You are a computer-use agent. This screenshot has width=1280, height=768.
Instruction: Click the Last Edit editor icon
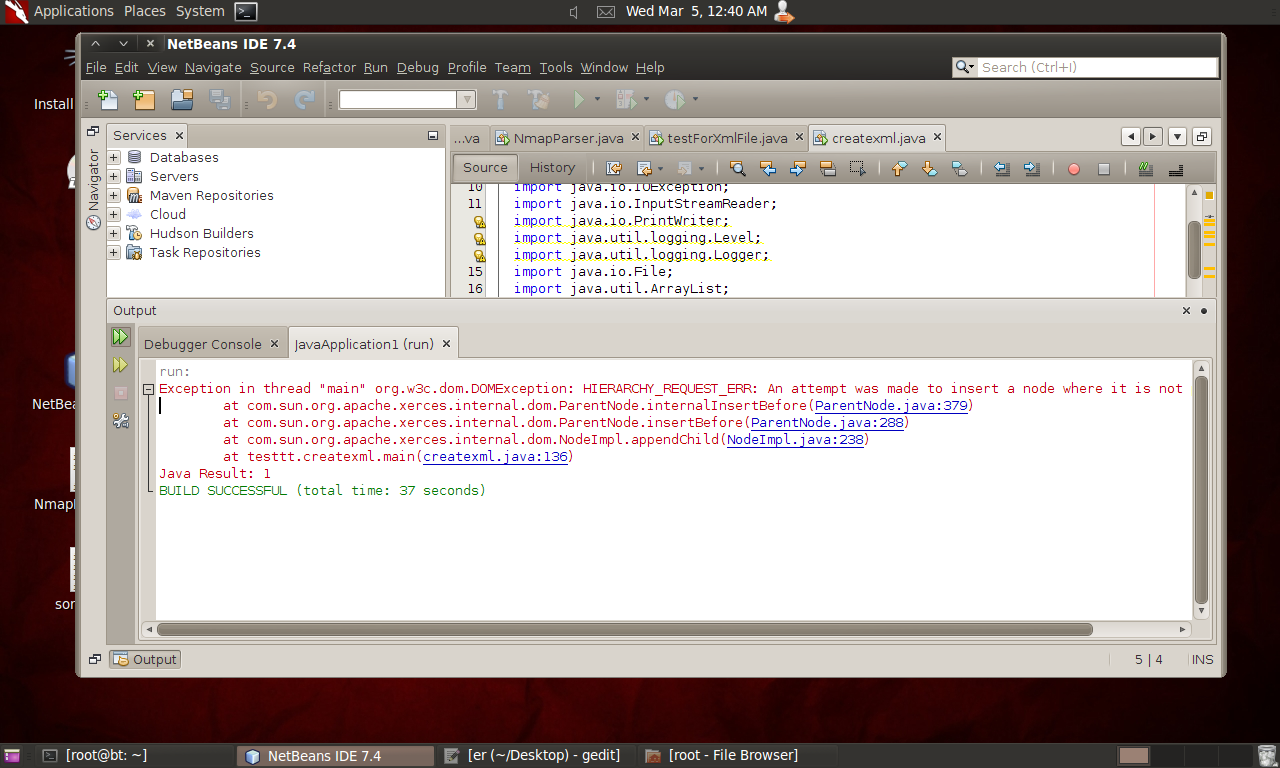pyautogui.click(x=614, y=168)
